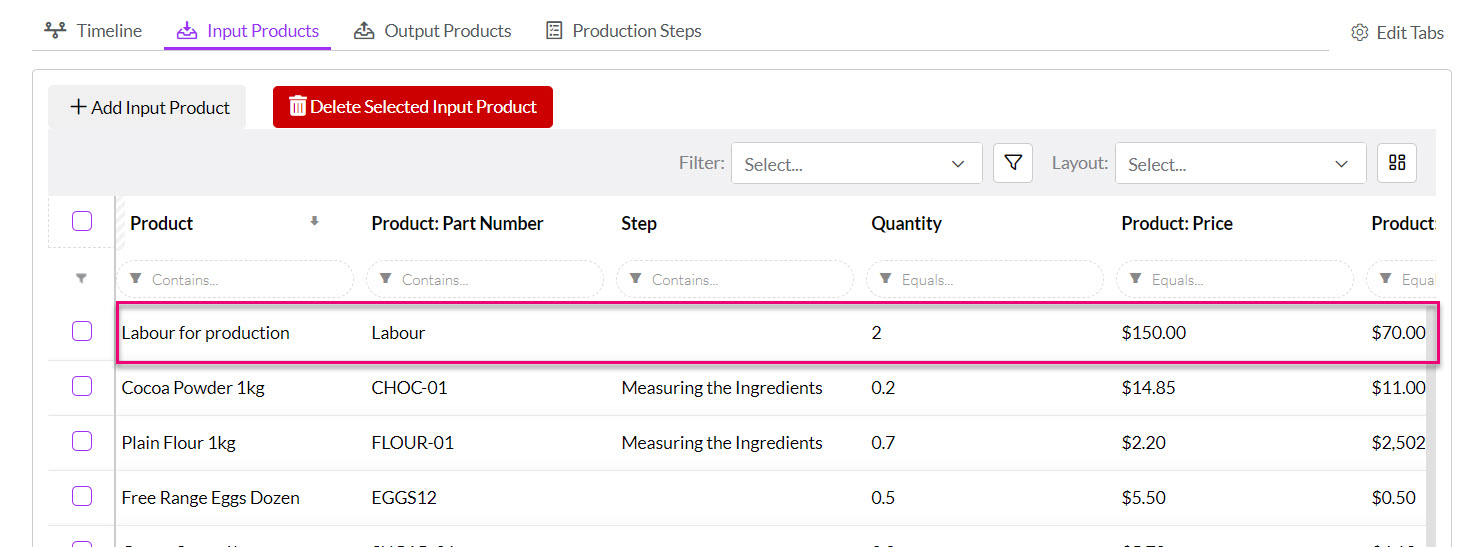Click Delete Selected Input Product button
The height and width of the screenshot is (547, 1479).
click(x=413, y=106)
